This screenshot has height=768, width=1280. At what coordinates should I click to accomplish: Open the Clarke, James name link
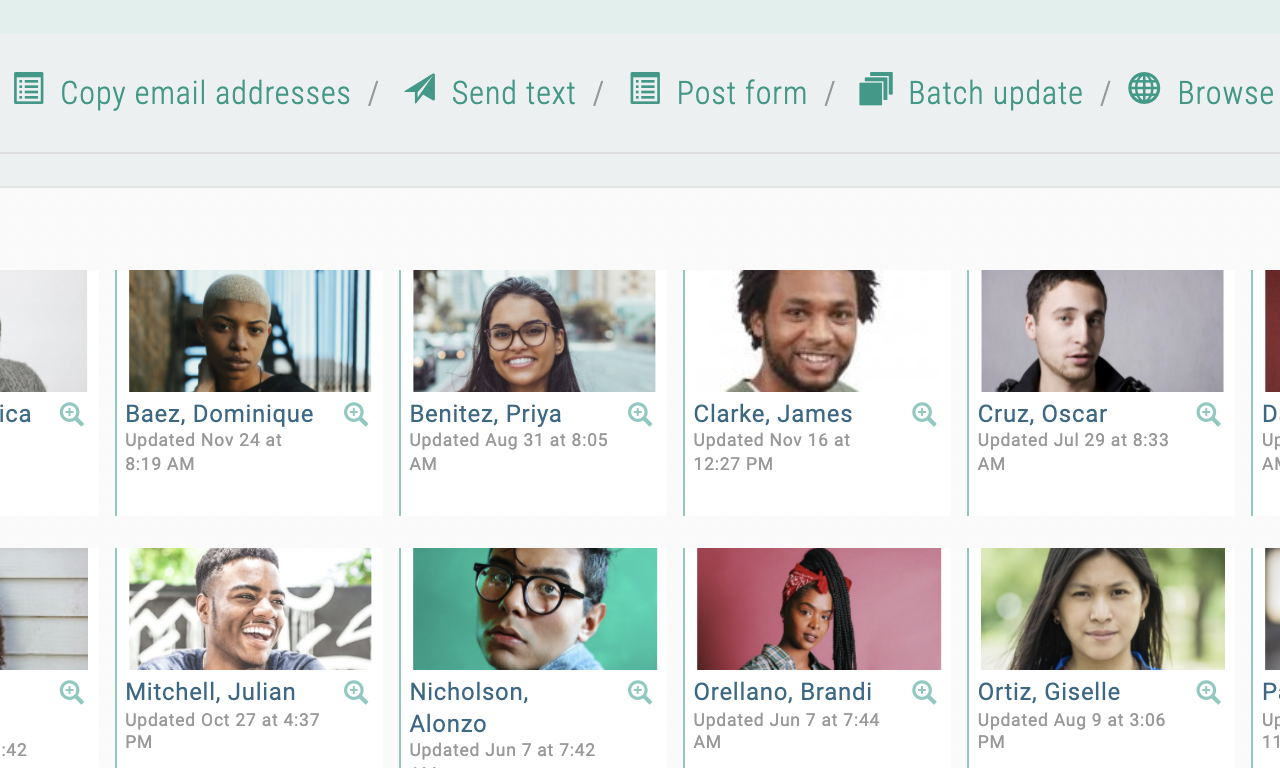point(773,414)
